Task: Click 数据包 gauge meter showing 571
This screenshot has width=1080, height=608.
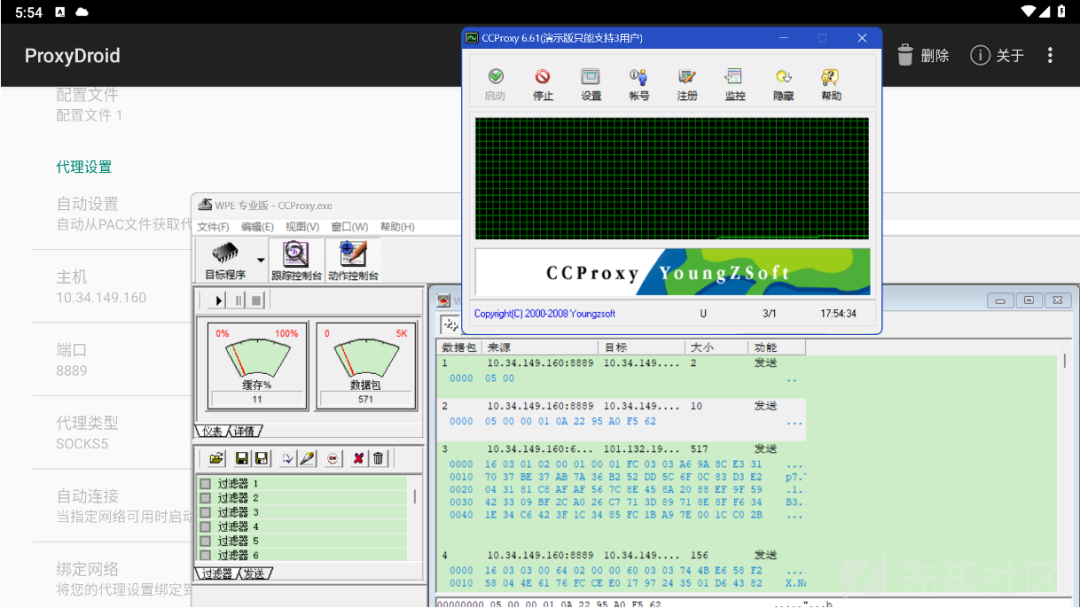Action: pyautogui.click(x=366, y=366)
